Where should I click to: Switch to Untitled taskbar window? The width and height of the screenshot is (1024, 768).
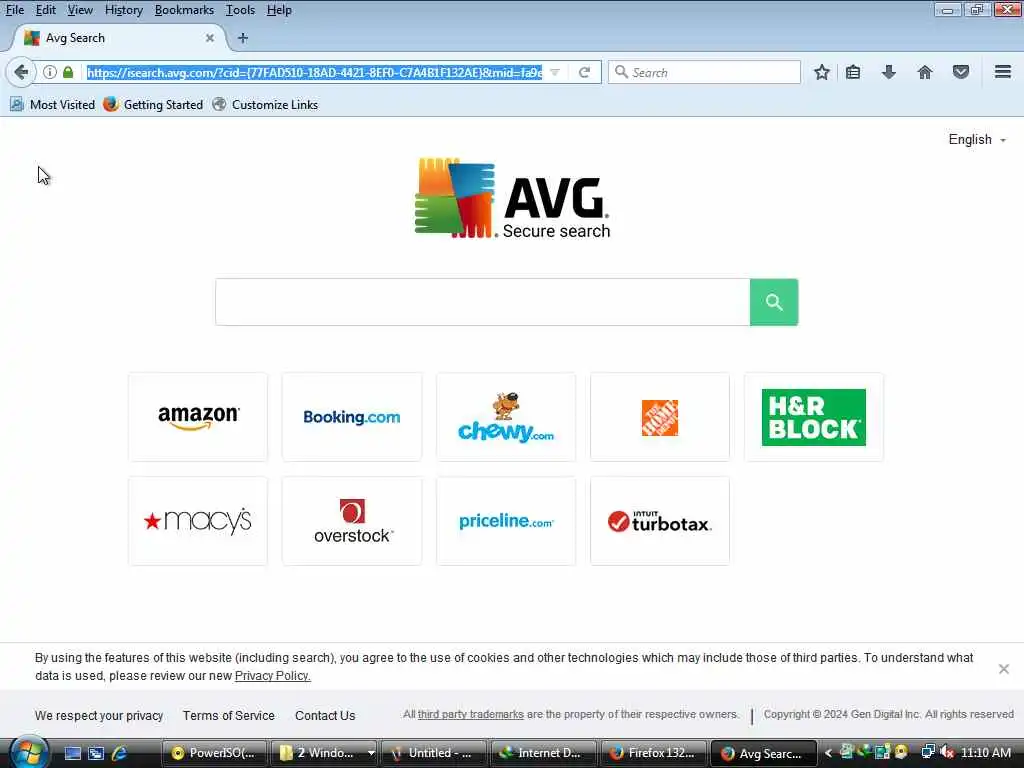point(434,753)
